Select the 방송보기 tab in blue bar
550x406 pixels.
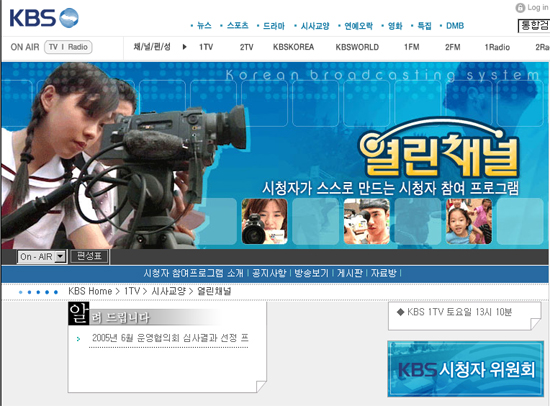(311, 273)
